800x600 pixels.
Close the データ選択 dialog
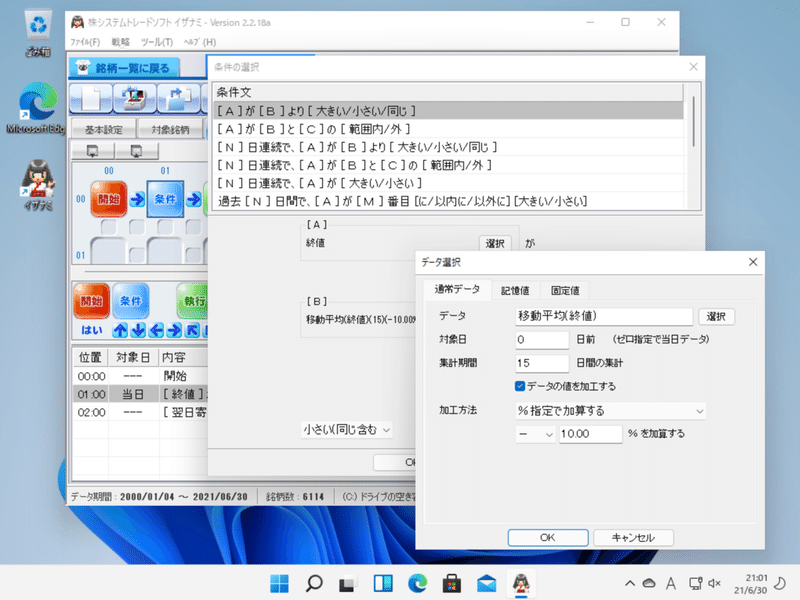[753, 262]
